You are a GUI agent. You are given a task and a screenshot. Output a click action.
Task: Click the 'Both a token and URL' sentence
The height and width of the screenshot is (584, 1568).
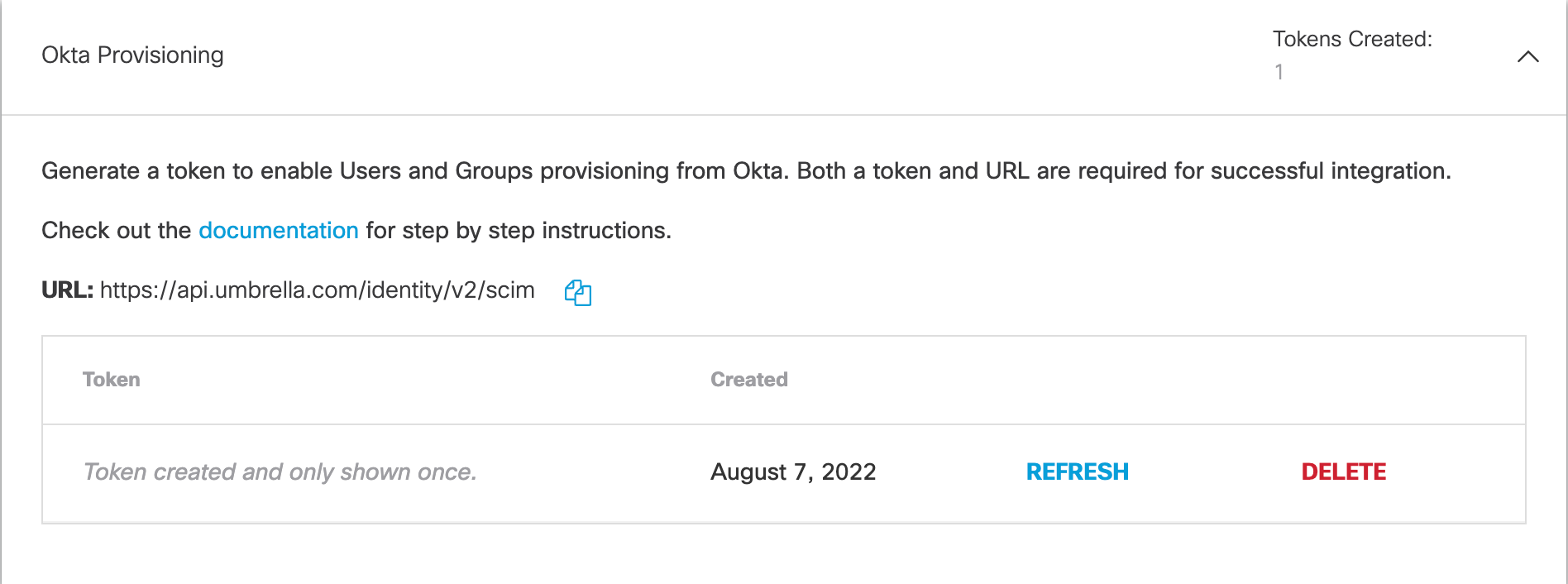(x=910, y=171)
